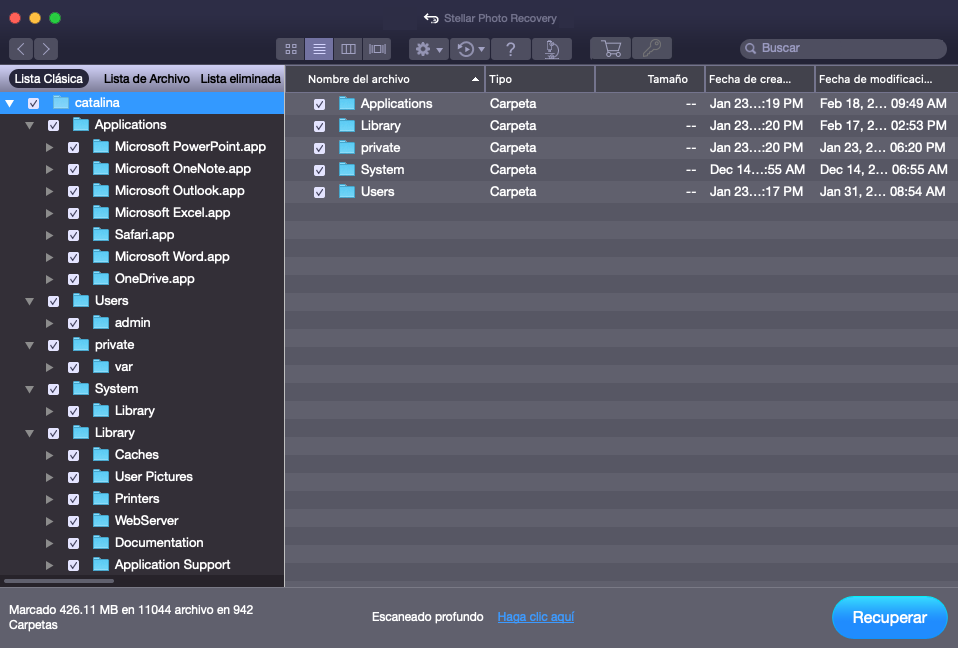Open the shopping cart purchase icon
958x648 pixels.
(610, 48)
